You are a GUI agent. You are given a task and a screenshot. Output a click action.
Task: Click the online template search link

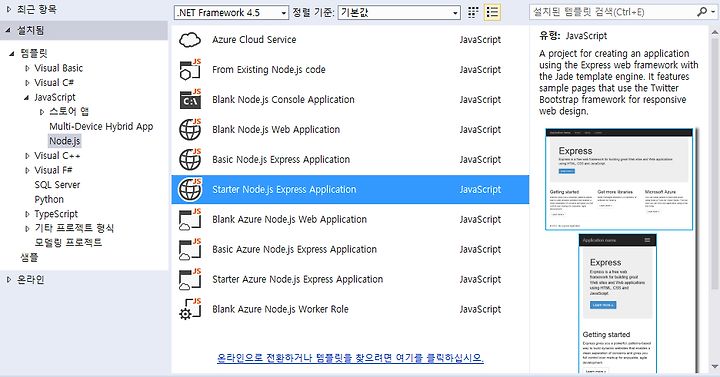350,358
